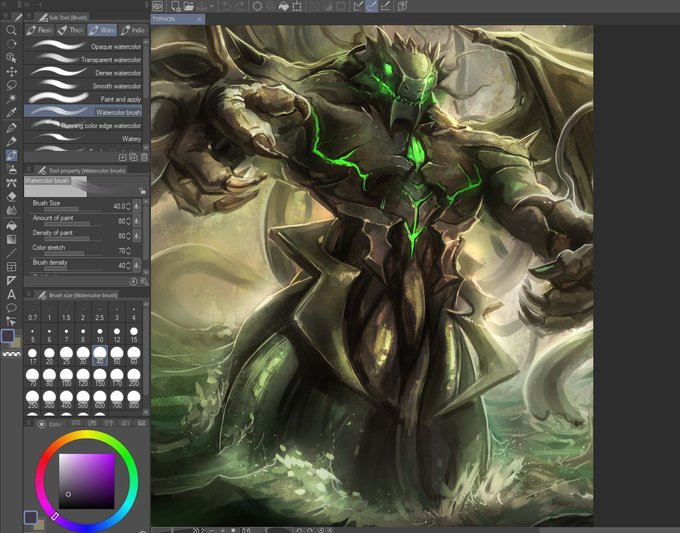Select the Operation object tool
The width and height of the screenshot is (680, 533).
coord(11,58)
